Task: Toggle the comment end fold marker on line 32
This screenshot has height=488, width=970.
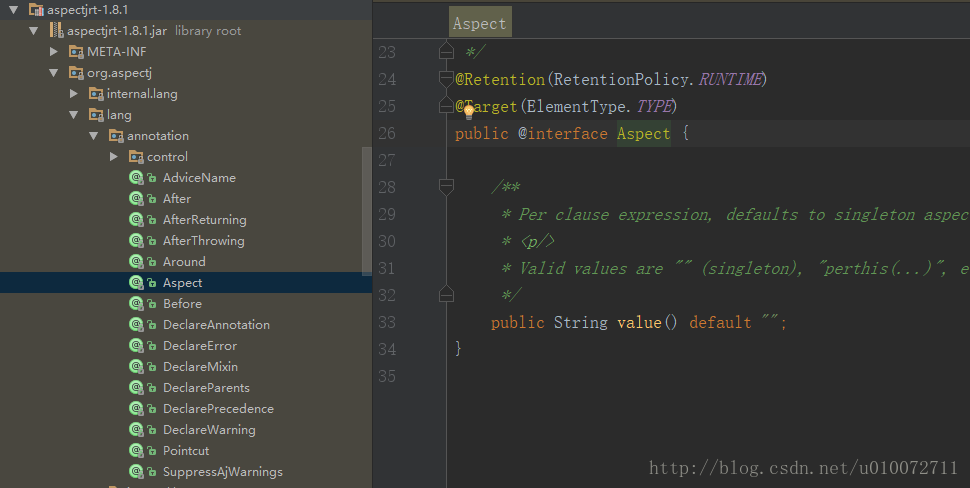Action: (x=446, y=294)
